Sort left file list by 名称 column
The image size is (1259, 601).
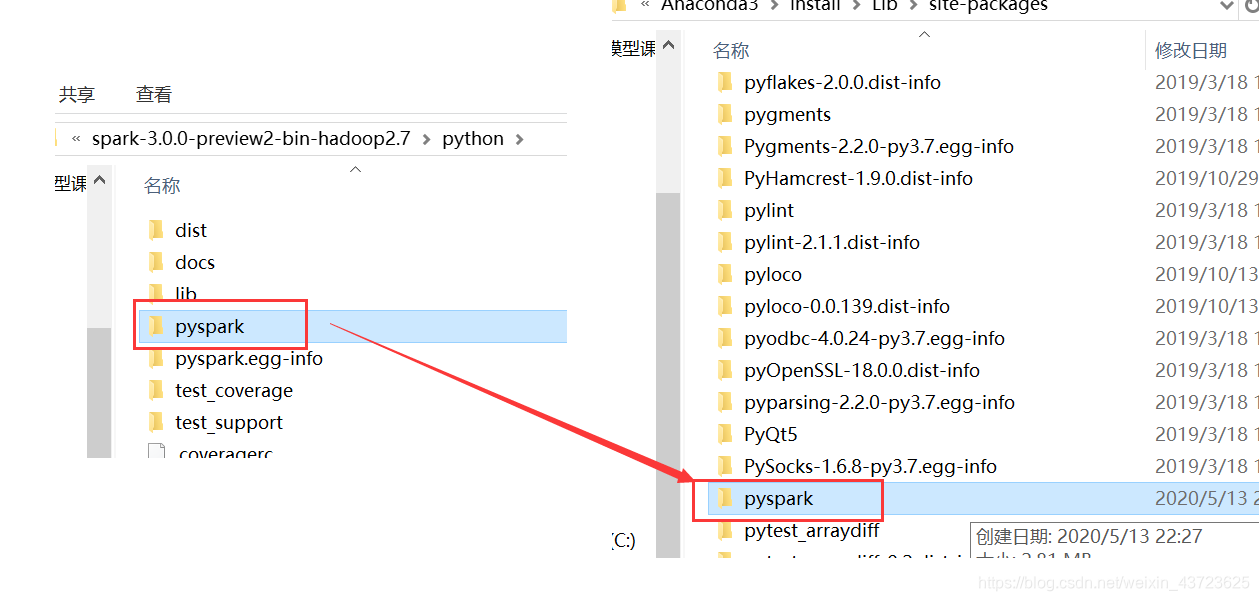pos(162,186)
